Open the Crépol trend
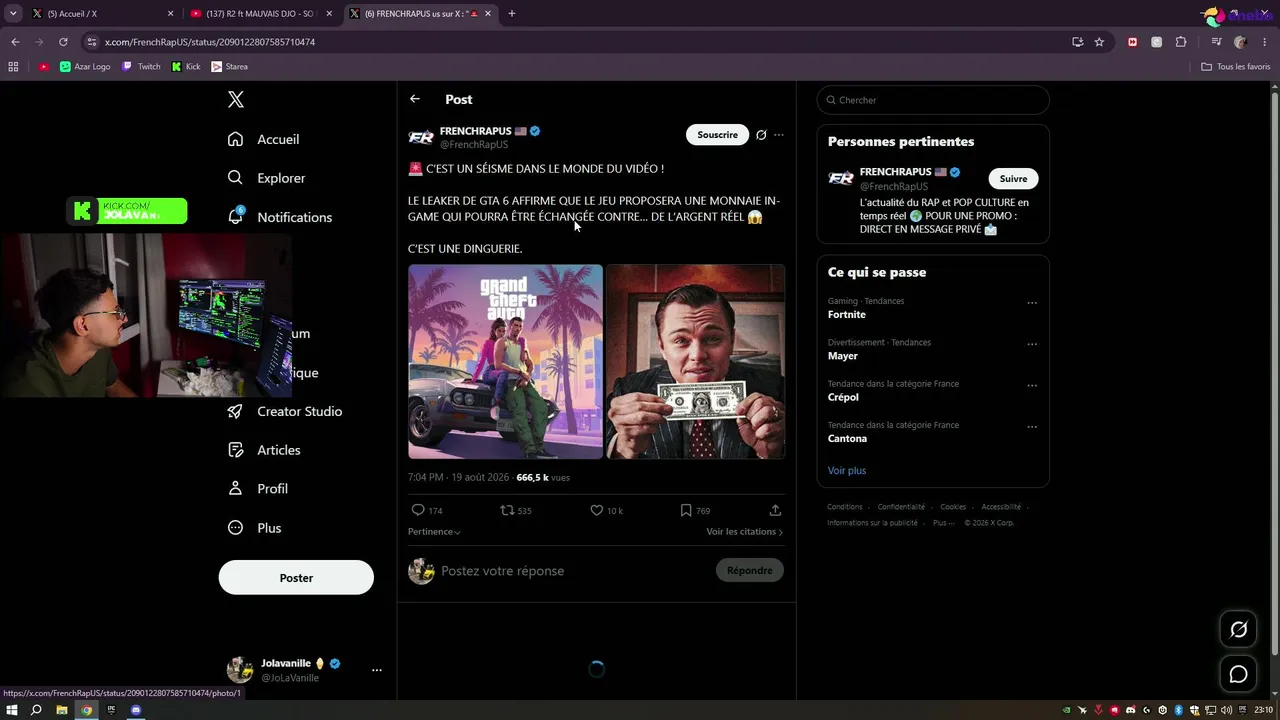 point(843,397)
